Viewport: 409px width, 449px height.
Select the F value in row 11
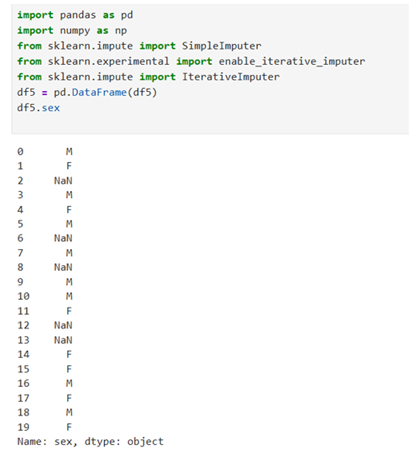coord(69,311)
